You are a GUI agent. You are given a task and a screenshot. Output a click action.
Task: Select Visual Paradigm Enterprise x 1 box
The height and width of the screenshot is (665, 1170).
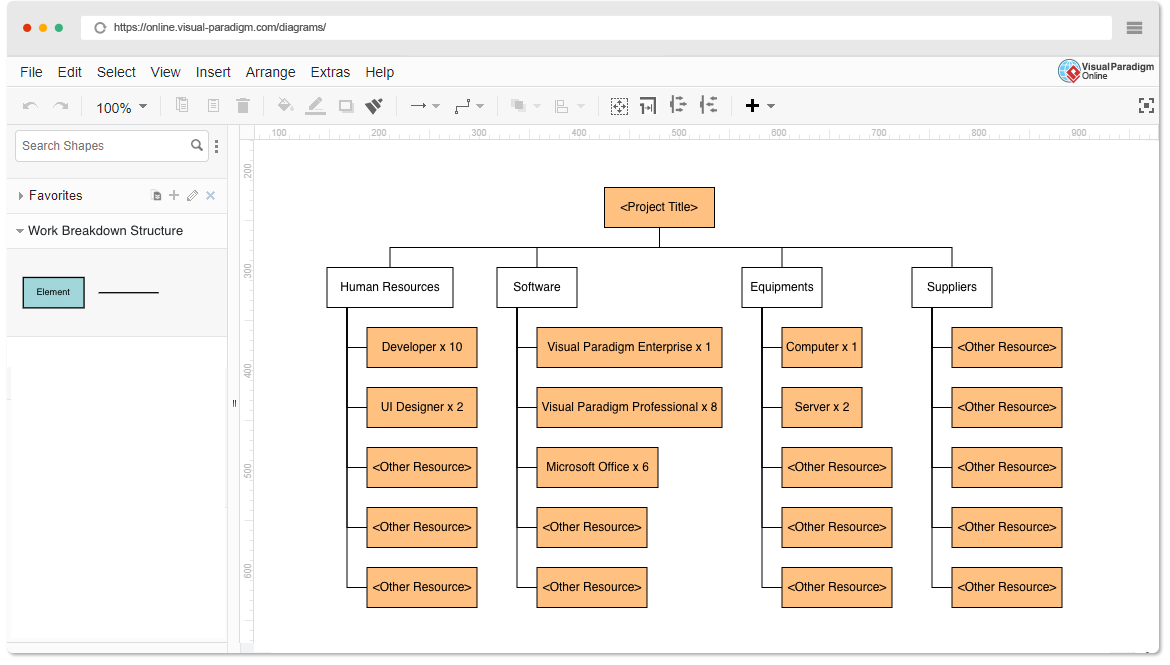630,348
